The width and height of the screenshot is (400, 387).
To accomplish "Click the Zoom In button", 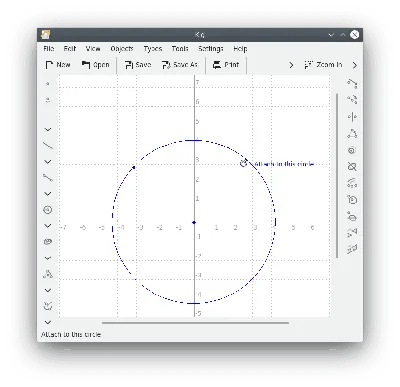I will [x=323, y=65].
